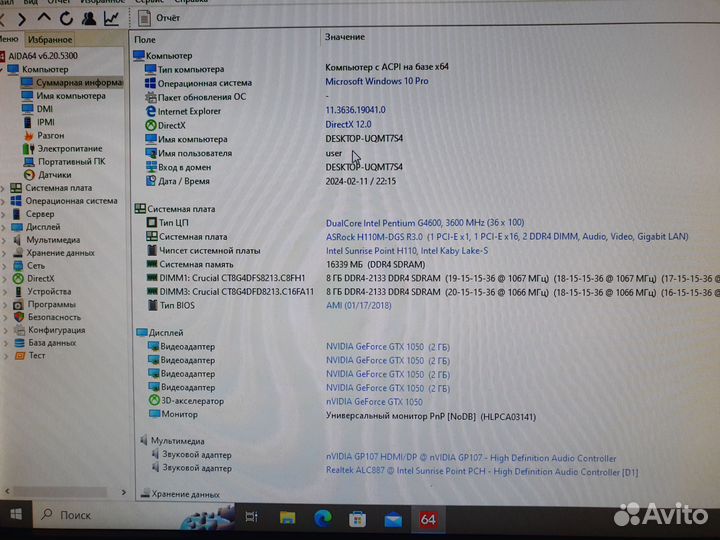Open IPMI item in sidebar

coord(45,122)
